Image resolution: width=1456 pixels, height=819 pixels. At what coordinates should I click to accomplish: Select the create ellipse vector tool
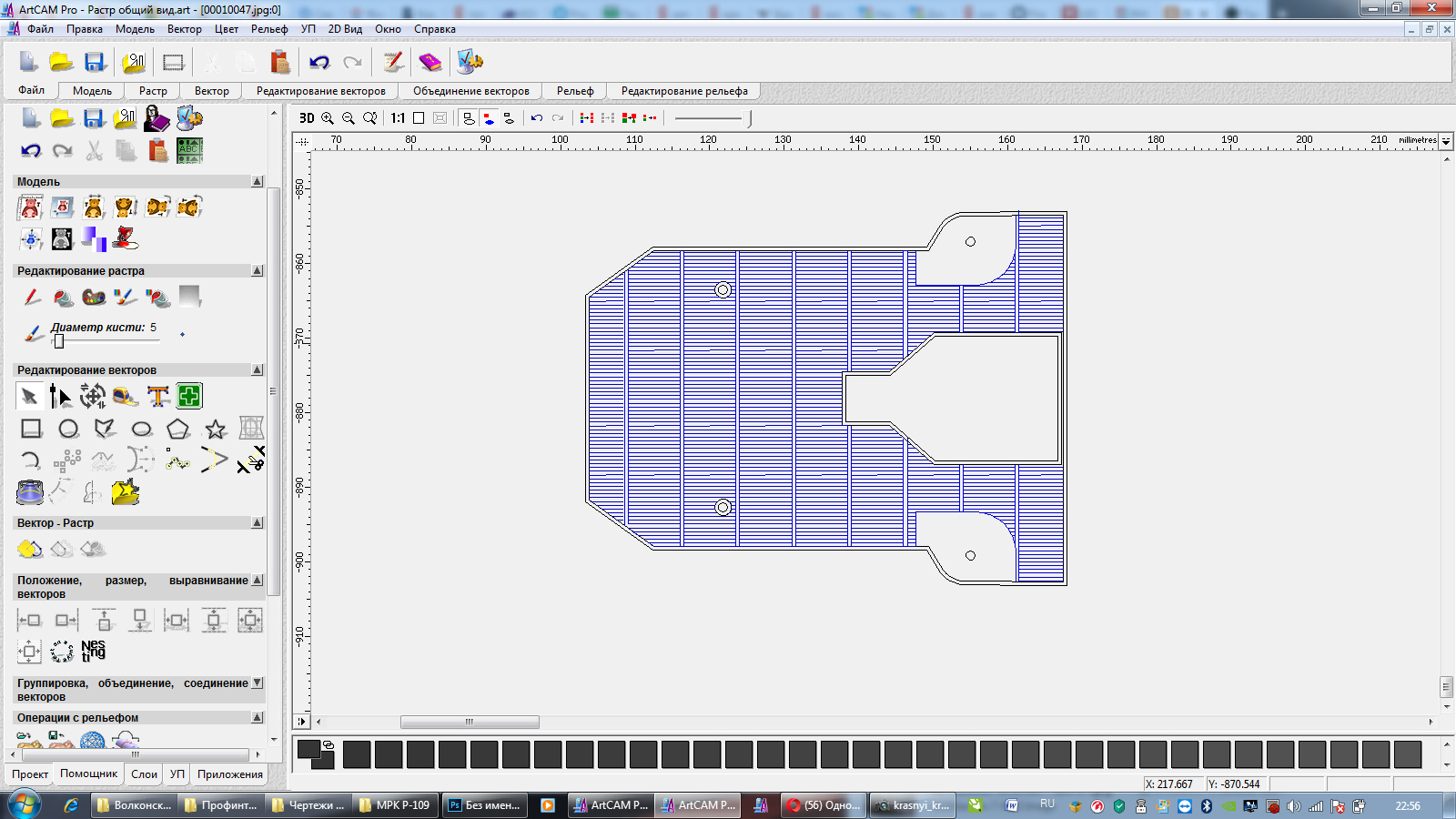point(142,429)
